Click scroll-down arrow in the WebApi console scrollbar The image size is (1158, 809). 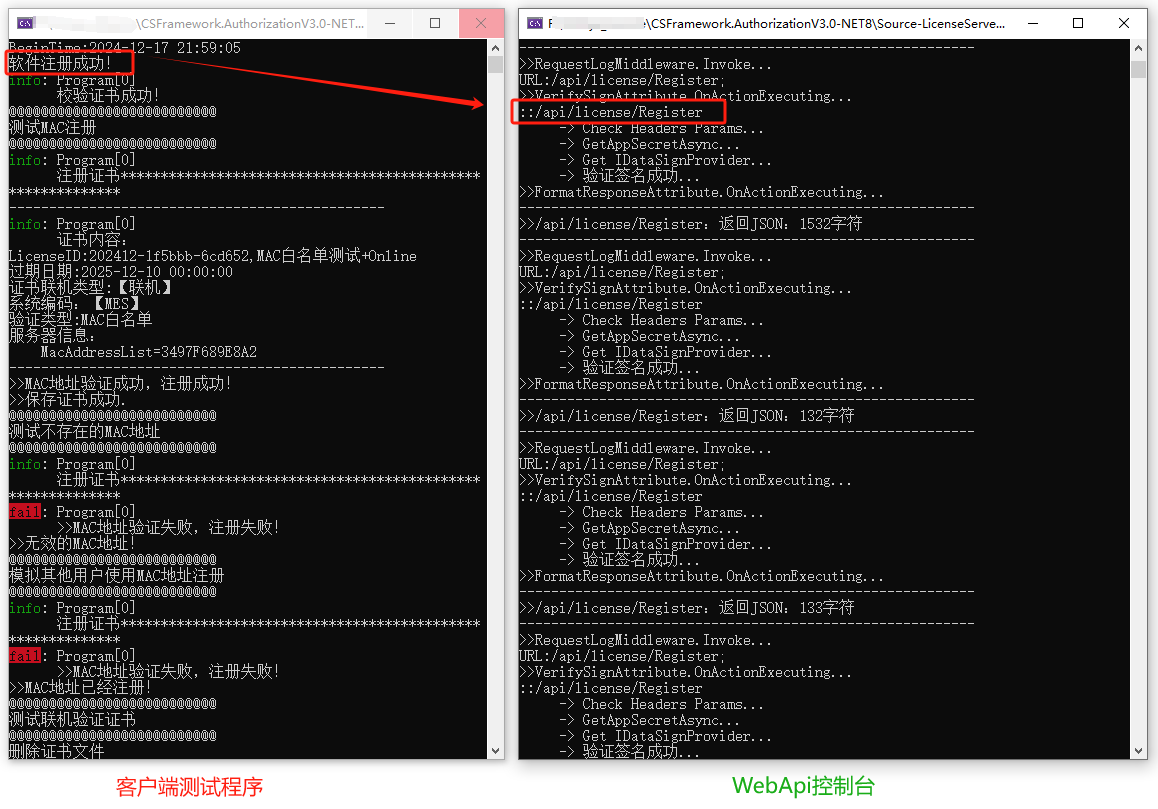[x=1138, y=751]
